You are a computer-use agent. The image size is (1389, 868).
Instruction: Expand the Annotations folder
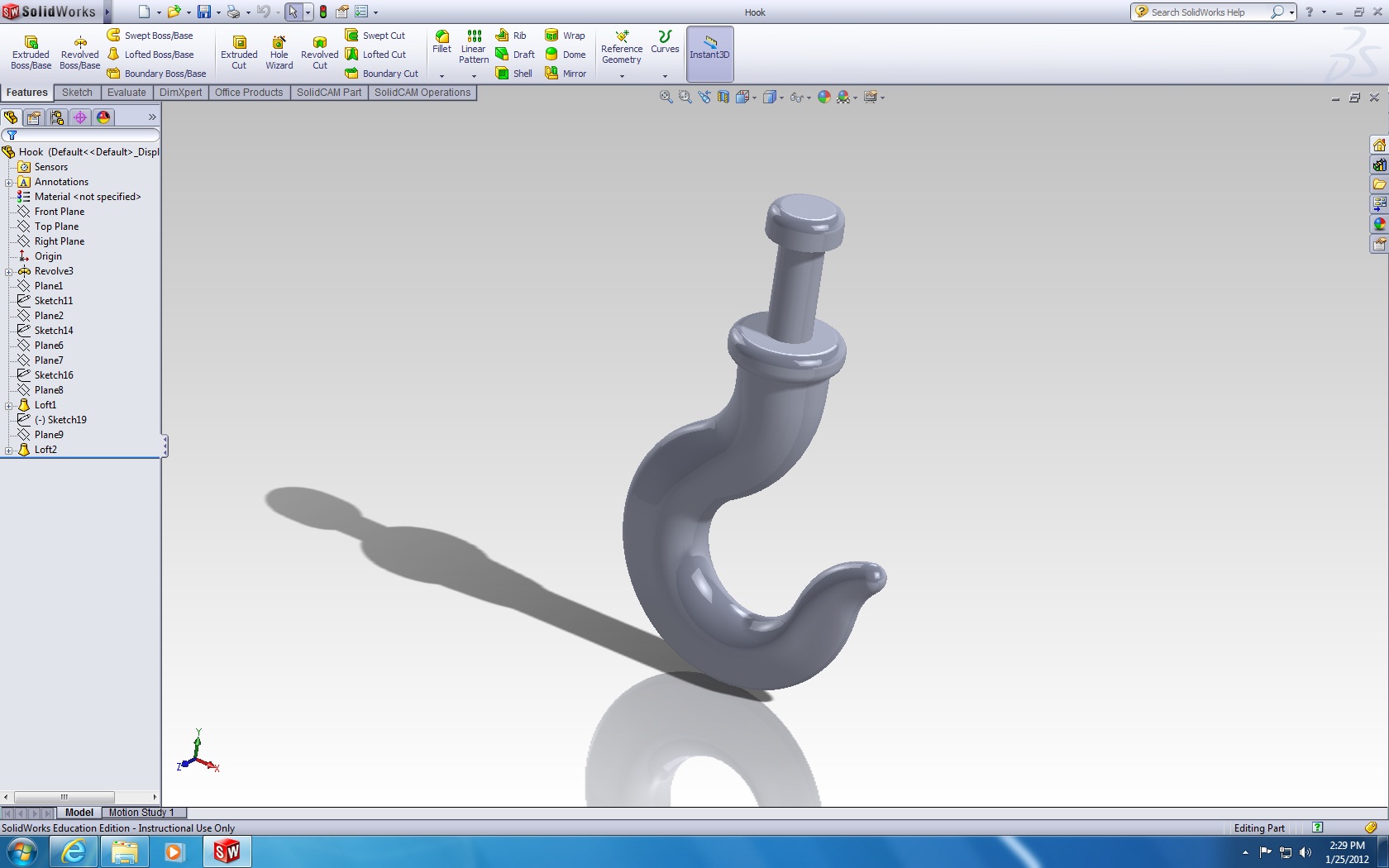point(9,183)
